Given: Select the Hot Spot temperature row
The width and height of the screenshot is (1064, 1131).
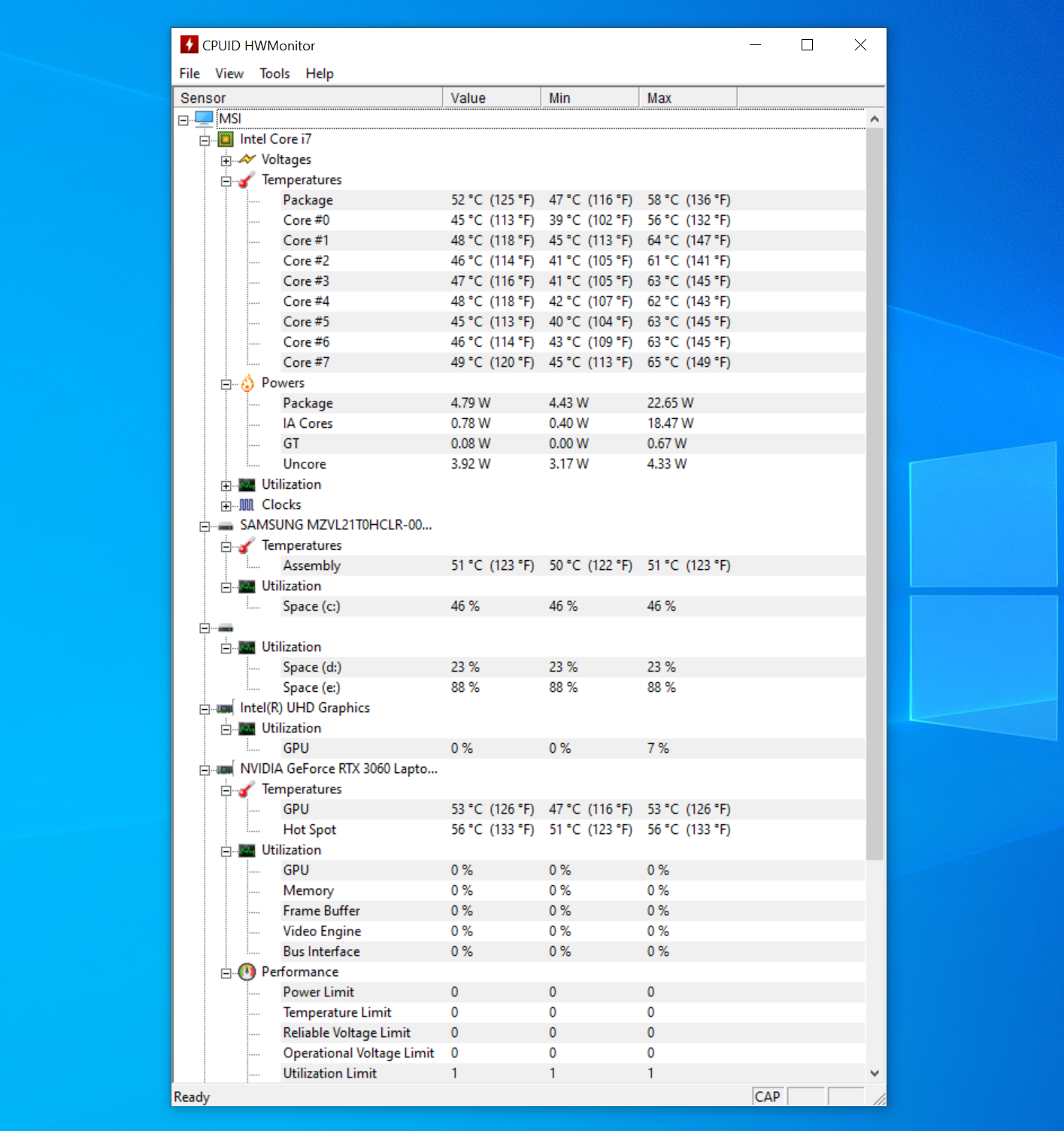Looking at the screenshot, I should coord(572,829).
